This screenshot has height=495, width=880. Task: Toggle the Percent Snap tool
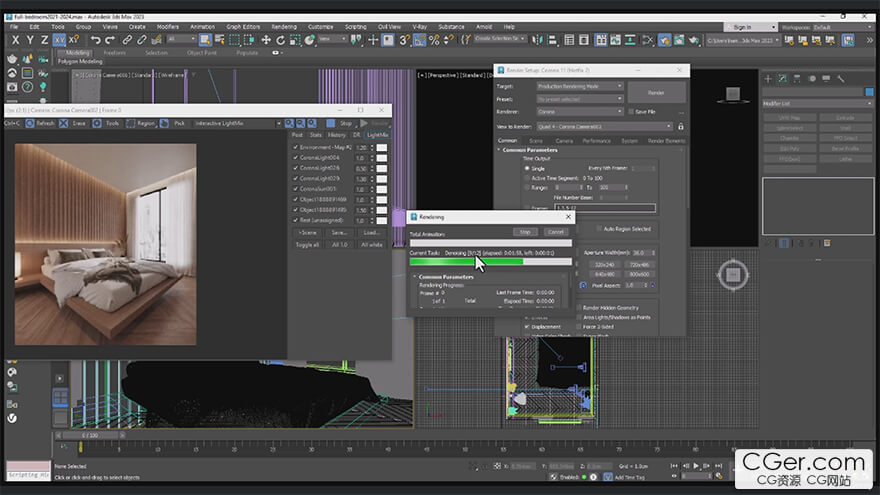pos(434,40)
